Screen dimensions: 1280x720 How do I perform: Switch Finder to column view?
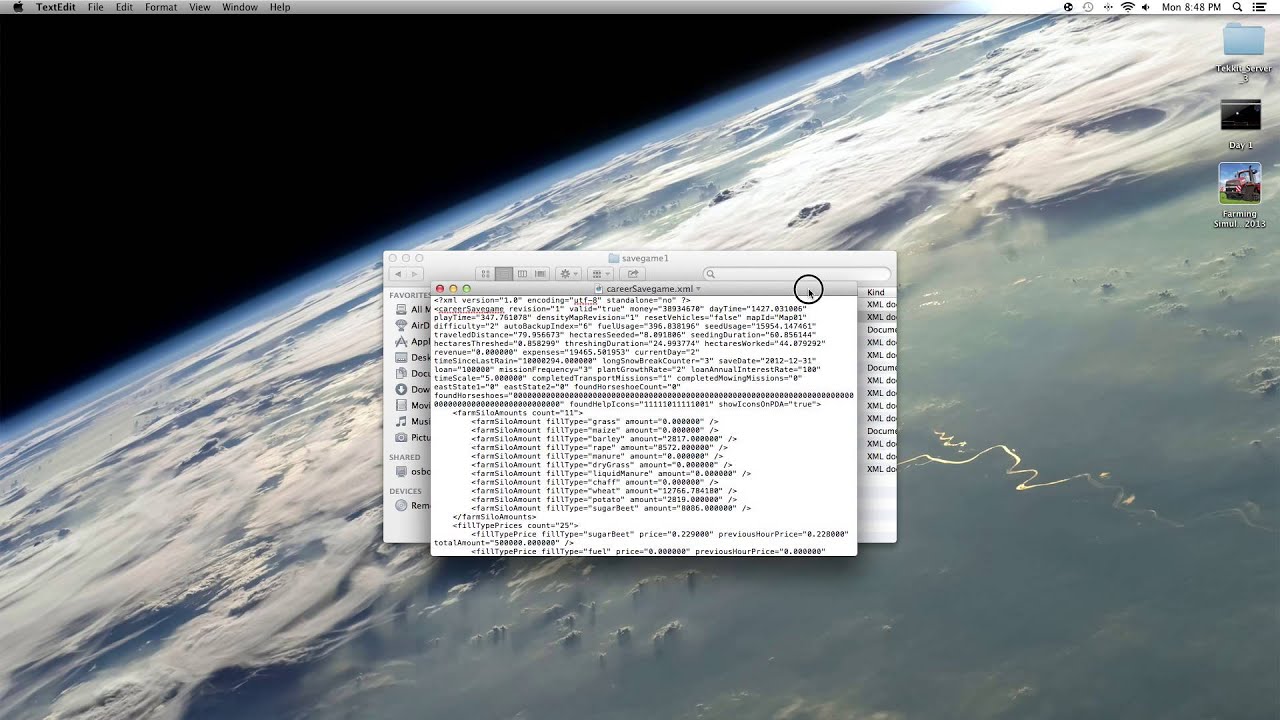point(522,274)
